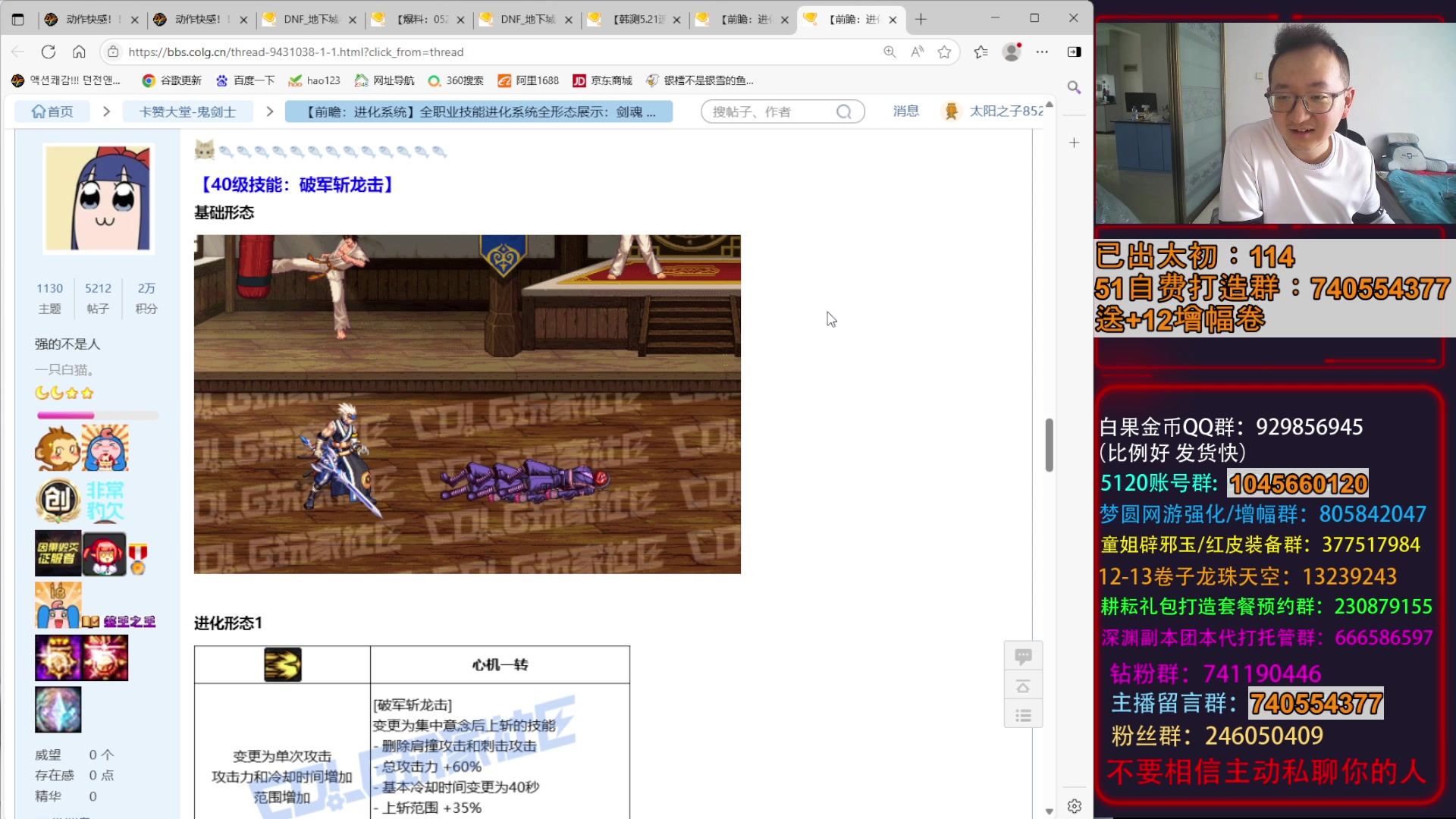Image resolution: width=1456 pixels, height=819 pixels.
Task: Open 百度一下 bookmark
Action: (245, 80)
